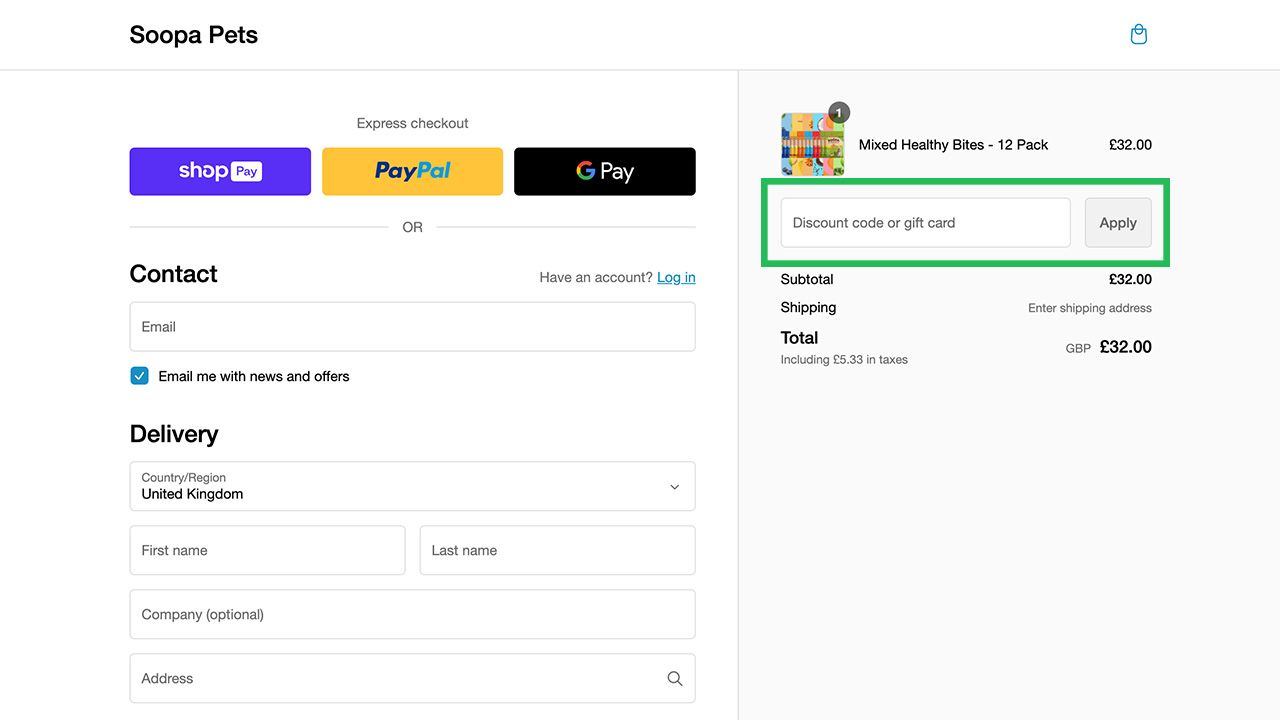
Task: Focus the Discount code or gift card field
Action: (925, 223)
